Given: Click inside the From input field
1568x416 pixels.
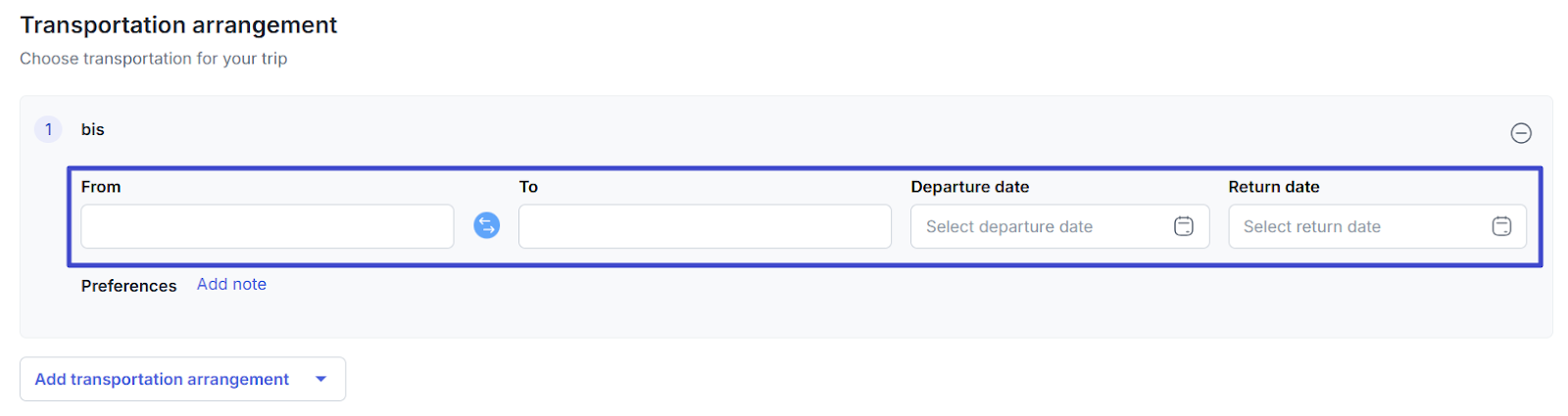Looking at the screenshot, I should pos(268,226).
